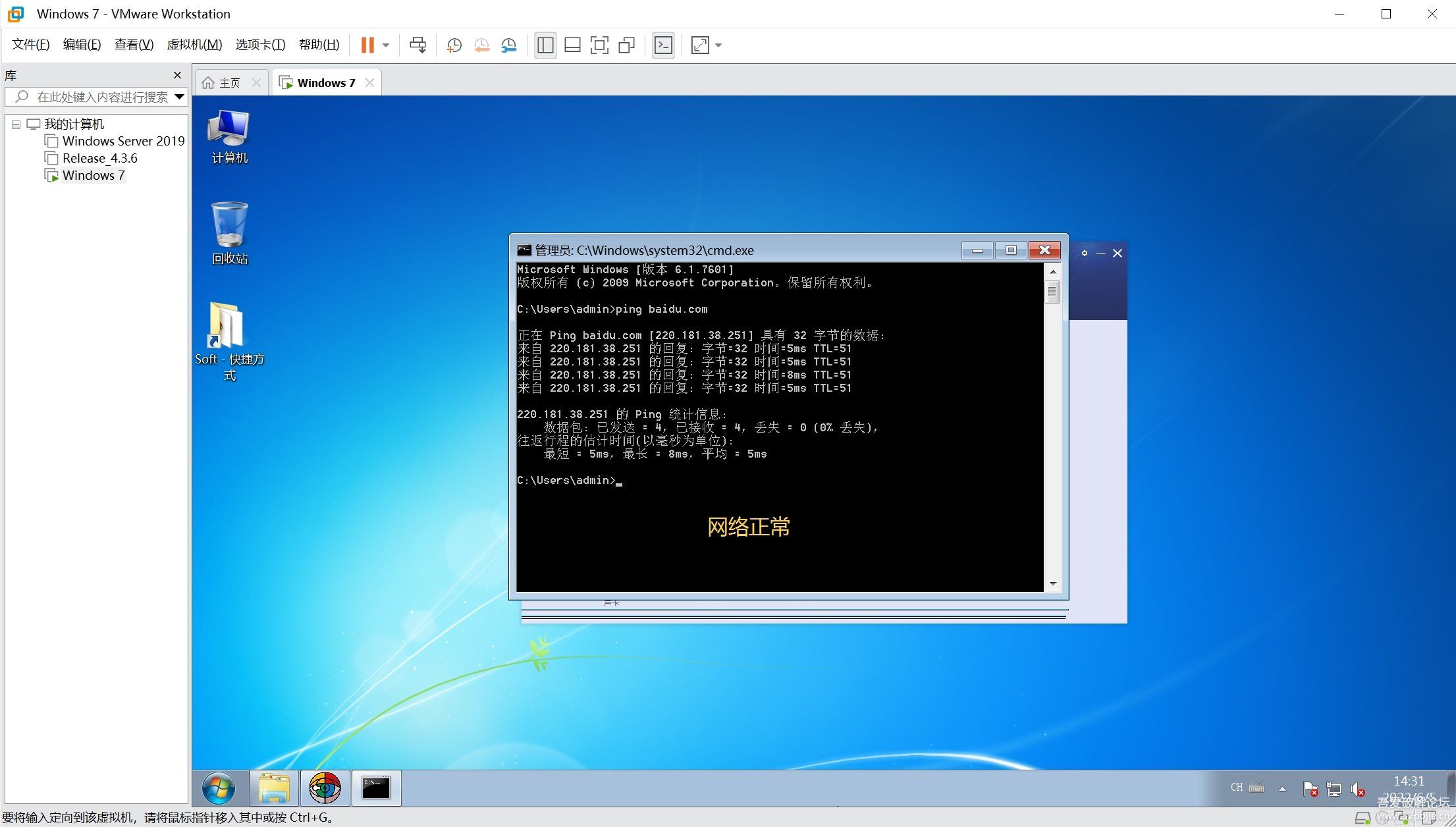This screenshot has width=1456, height=827.
Task: Open the 选项卡(T) menu
Action: click(x=260, y=44)
